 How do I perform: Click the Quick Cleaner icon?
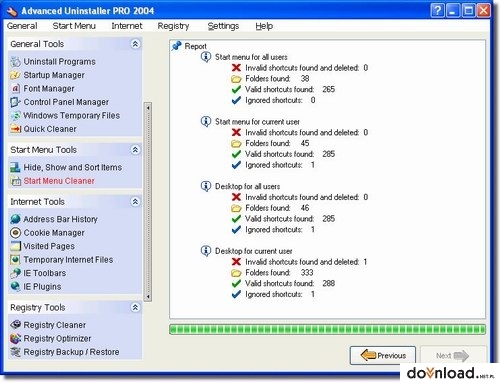(15, 129)
